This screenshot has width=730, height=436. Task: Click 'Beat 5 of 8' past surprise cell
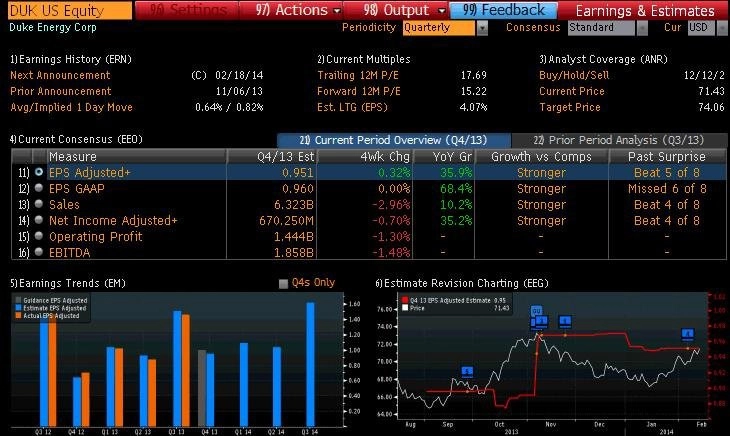tap(667, 173)
